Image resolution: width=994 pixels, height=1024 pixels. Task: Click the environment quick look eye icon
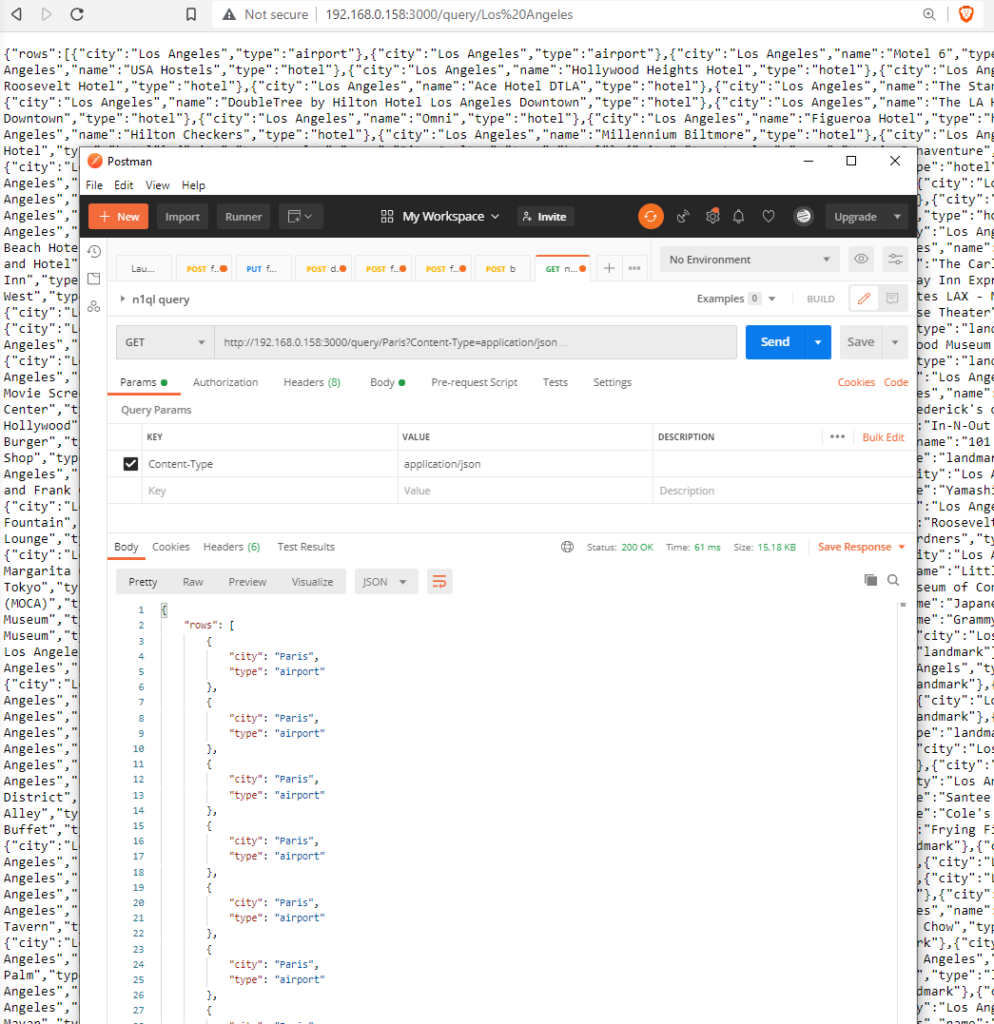point(860,260)
